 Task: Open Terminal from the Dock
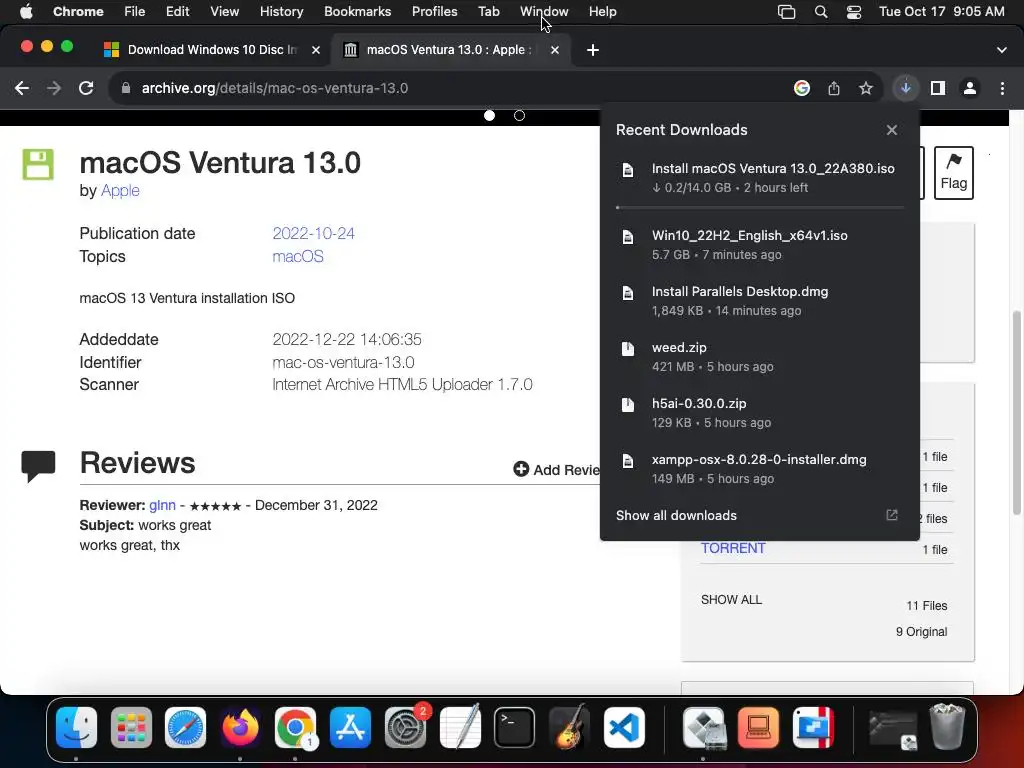pos(515,727)
